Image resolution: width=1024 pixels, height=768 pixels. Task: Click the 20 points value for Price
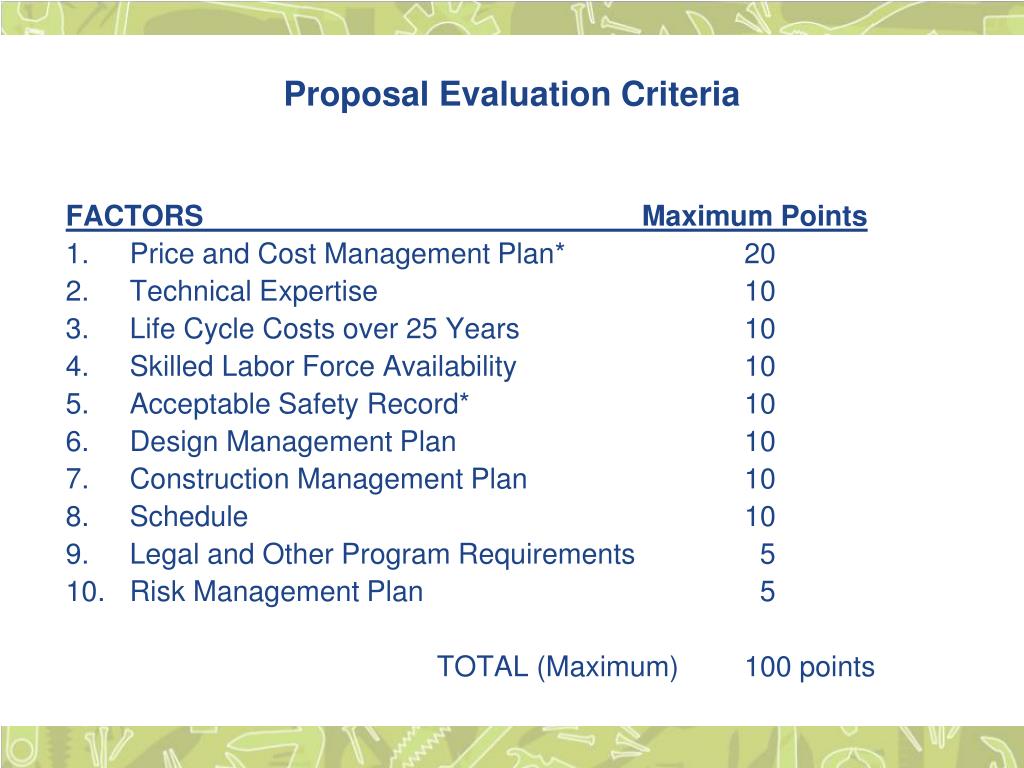[760, 253]
